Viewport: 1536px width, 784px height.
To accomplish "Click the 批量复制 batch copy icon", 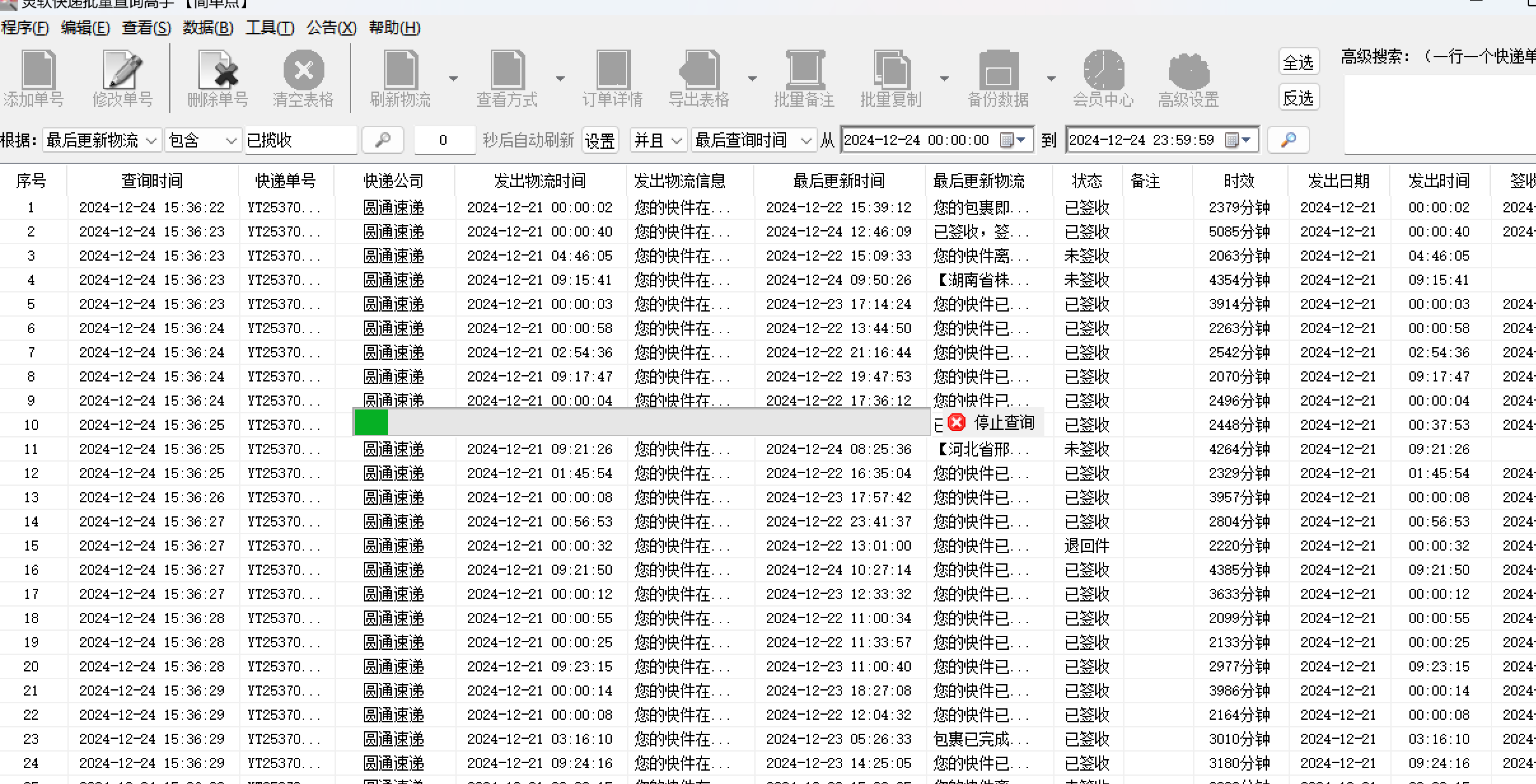I will [891, 69].
